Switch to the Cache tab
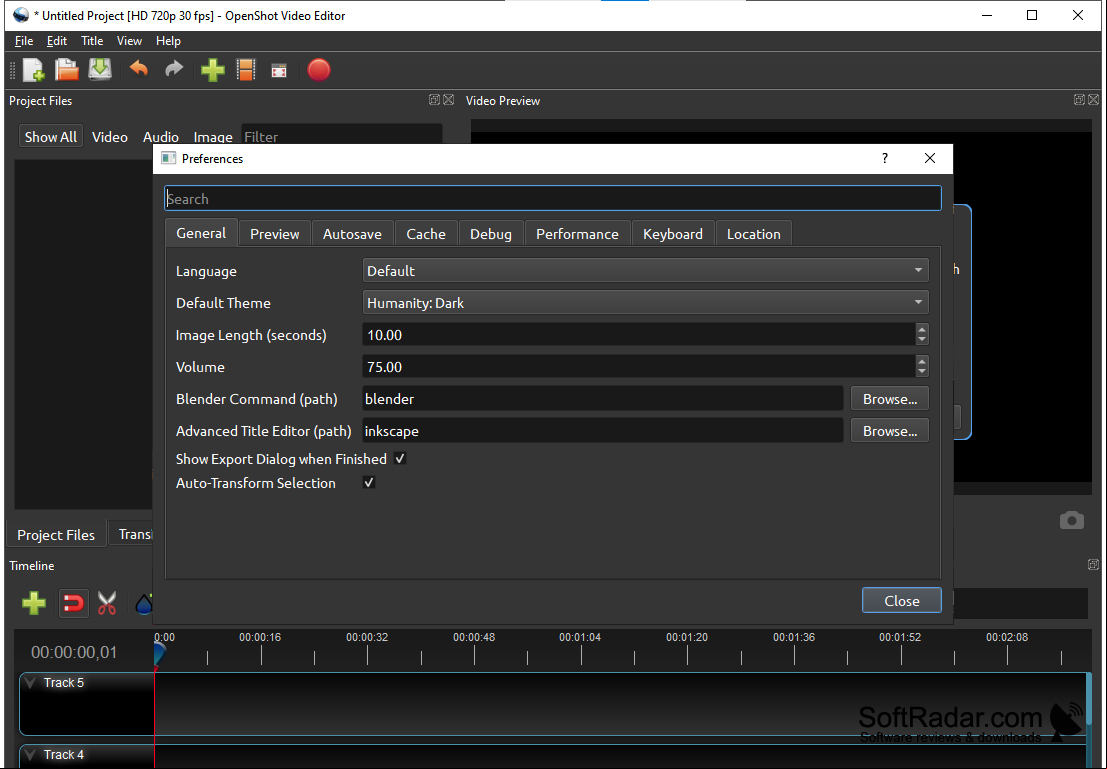The width and height of the screenshot is (1107, 769). pyautogui.click(x=426, y=234)
